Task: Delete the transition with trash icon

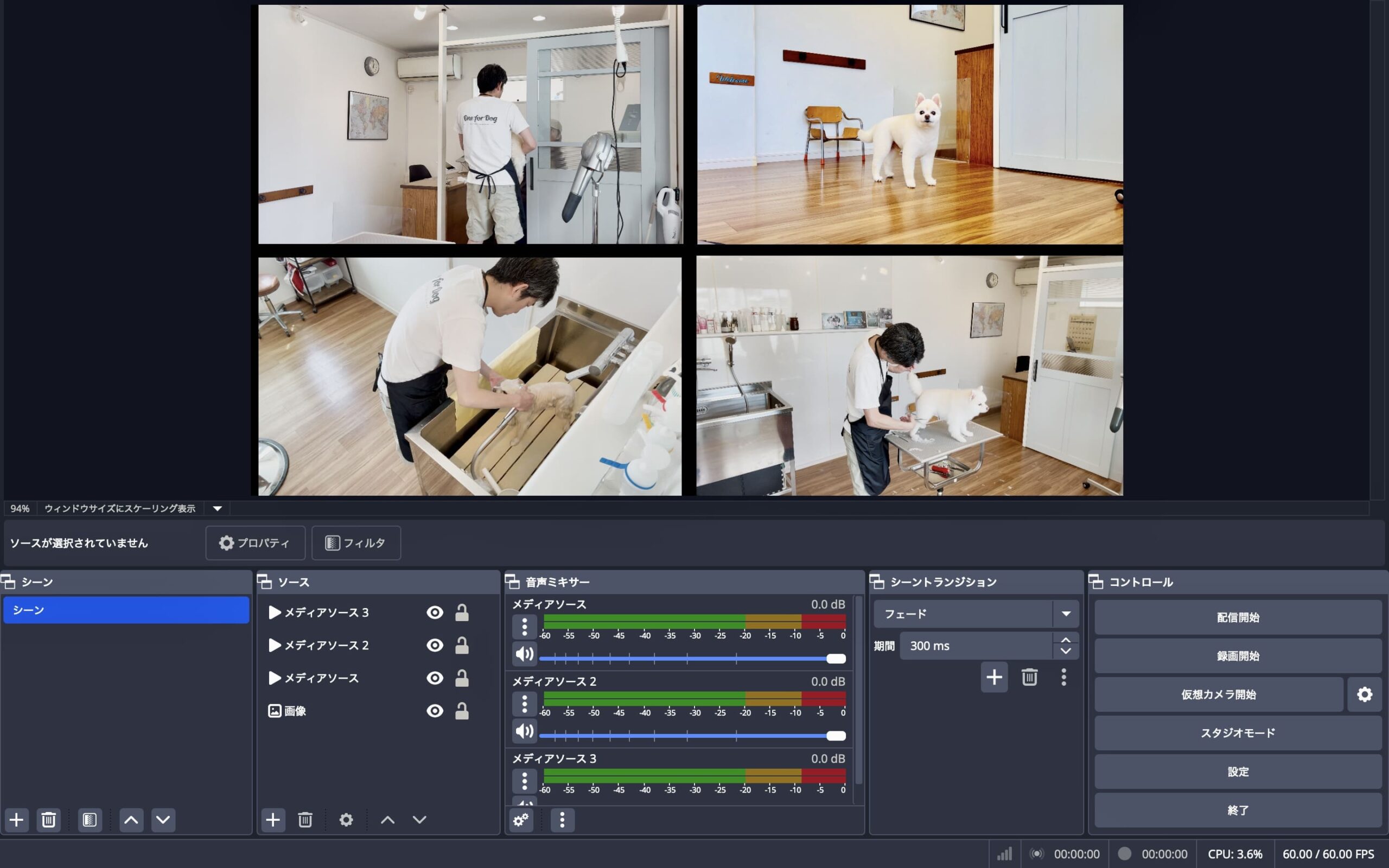Action: 1029,677
